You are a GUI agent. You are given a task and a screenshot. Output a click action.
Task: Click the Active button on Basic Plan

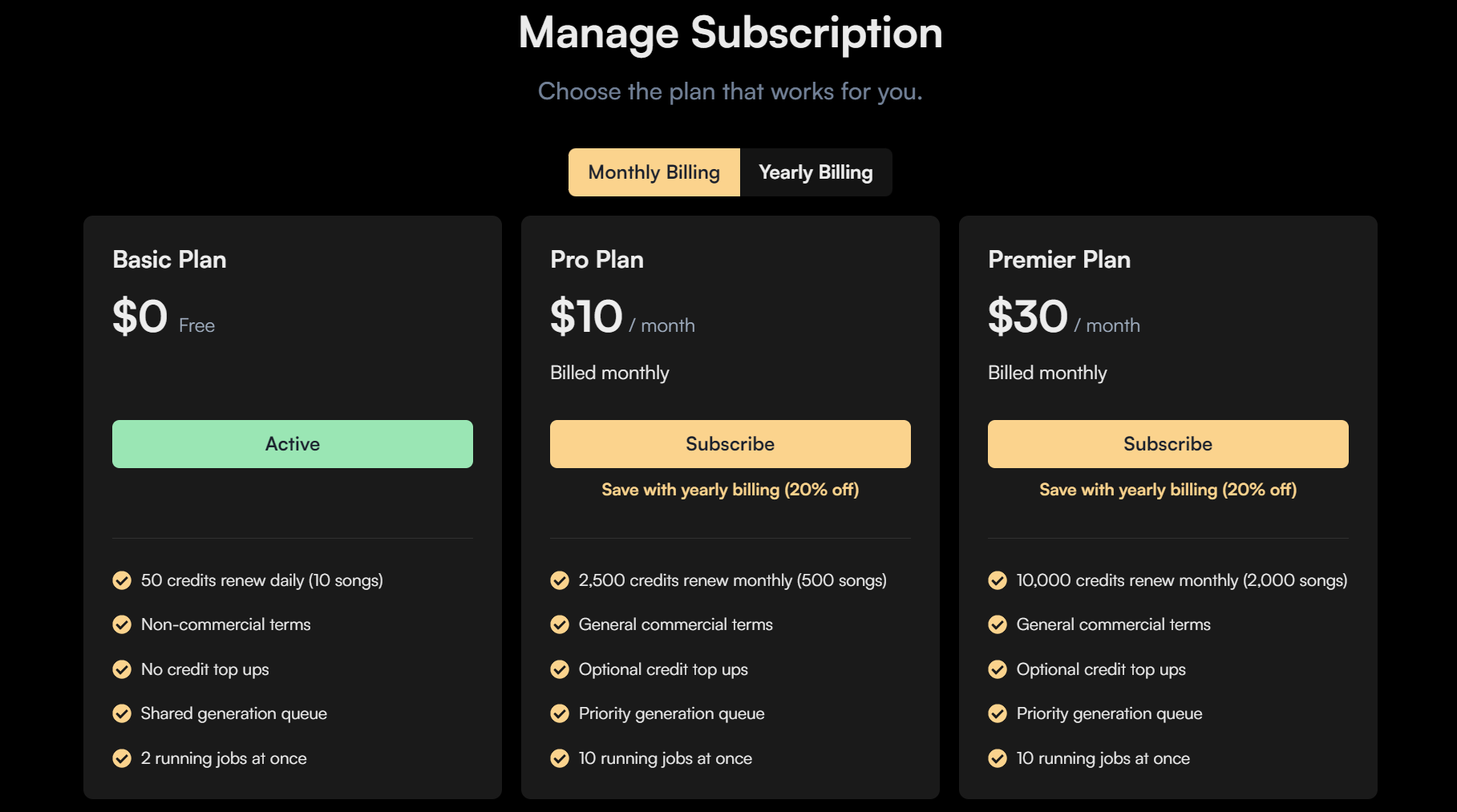pos(293,444)
